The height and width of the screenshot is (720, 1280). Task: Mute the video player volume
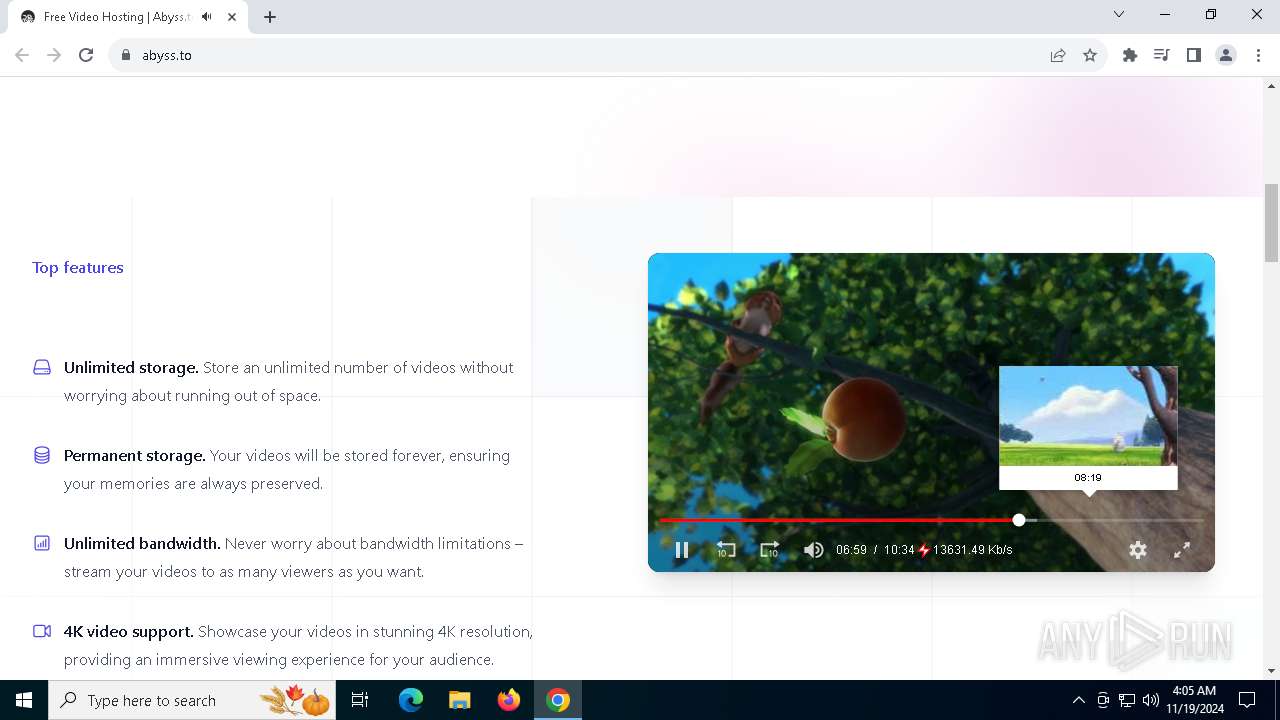coord(814,550)
